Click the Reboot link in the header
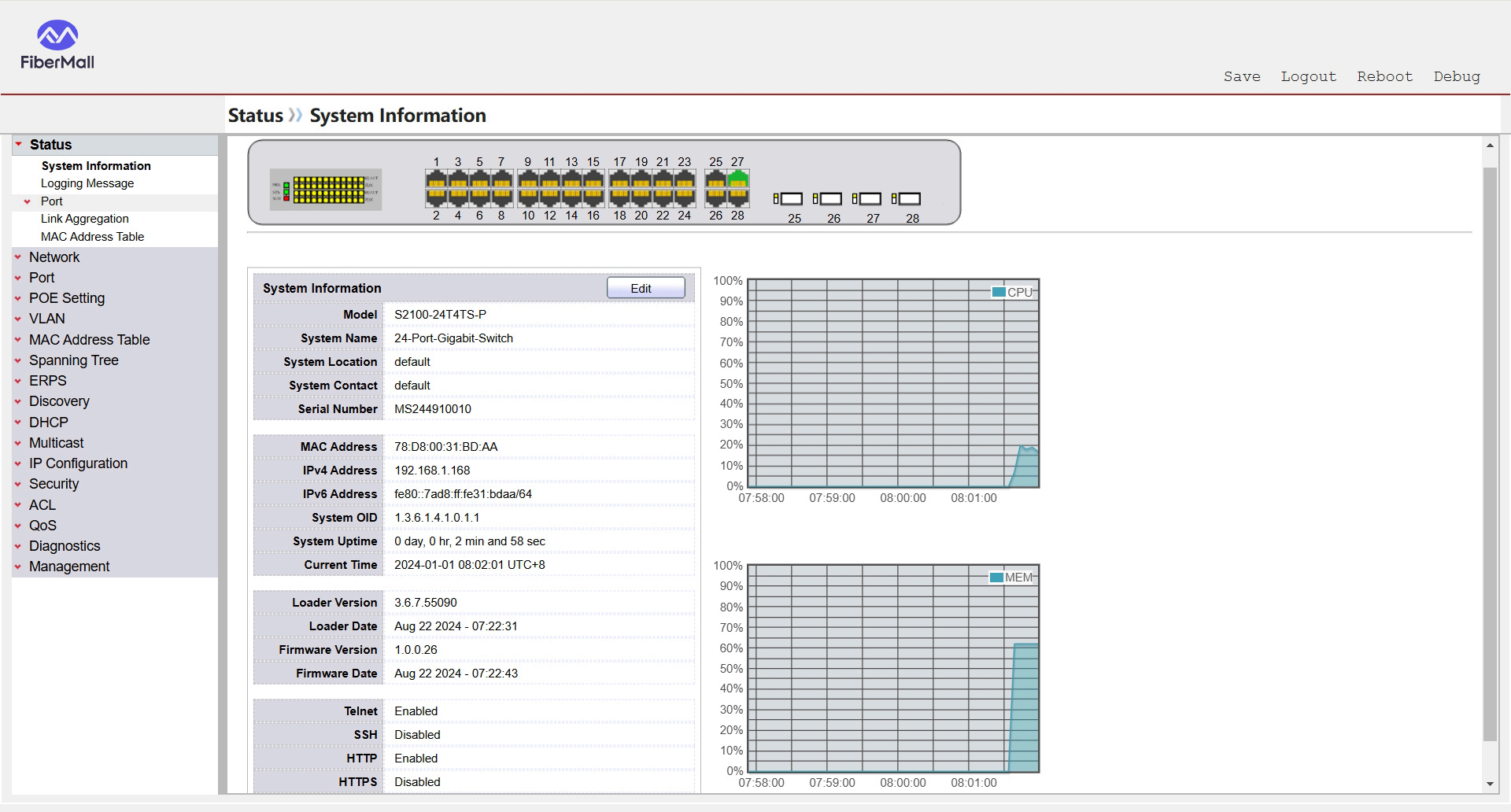This screenshot has height=812, width=1511. (1384, 76)
